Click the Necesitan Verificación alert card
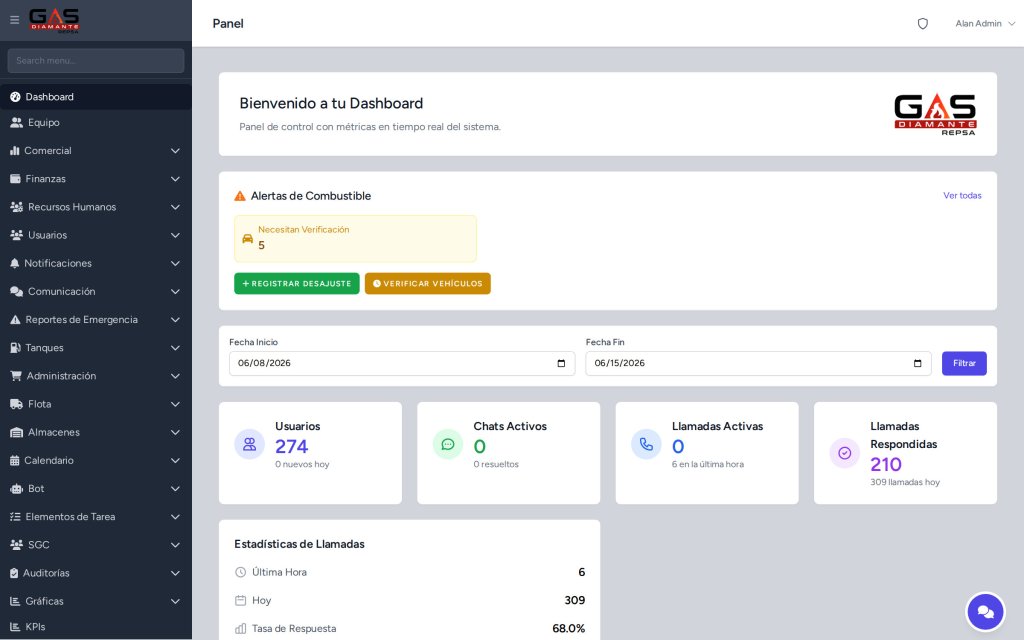The image size is (1024, 640). pos(355,239)
